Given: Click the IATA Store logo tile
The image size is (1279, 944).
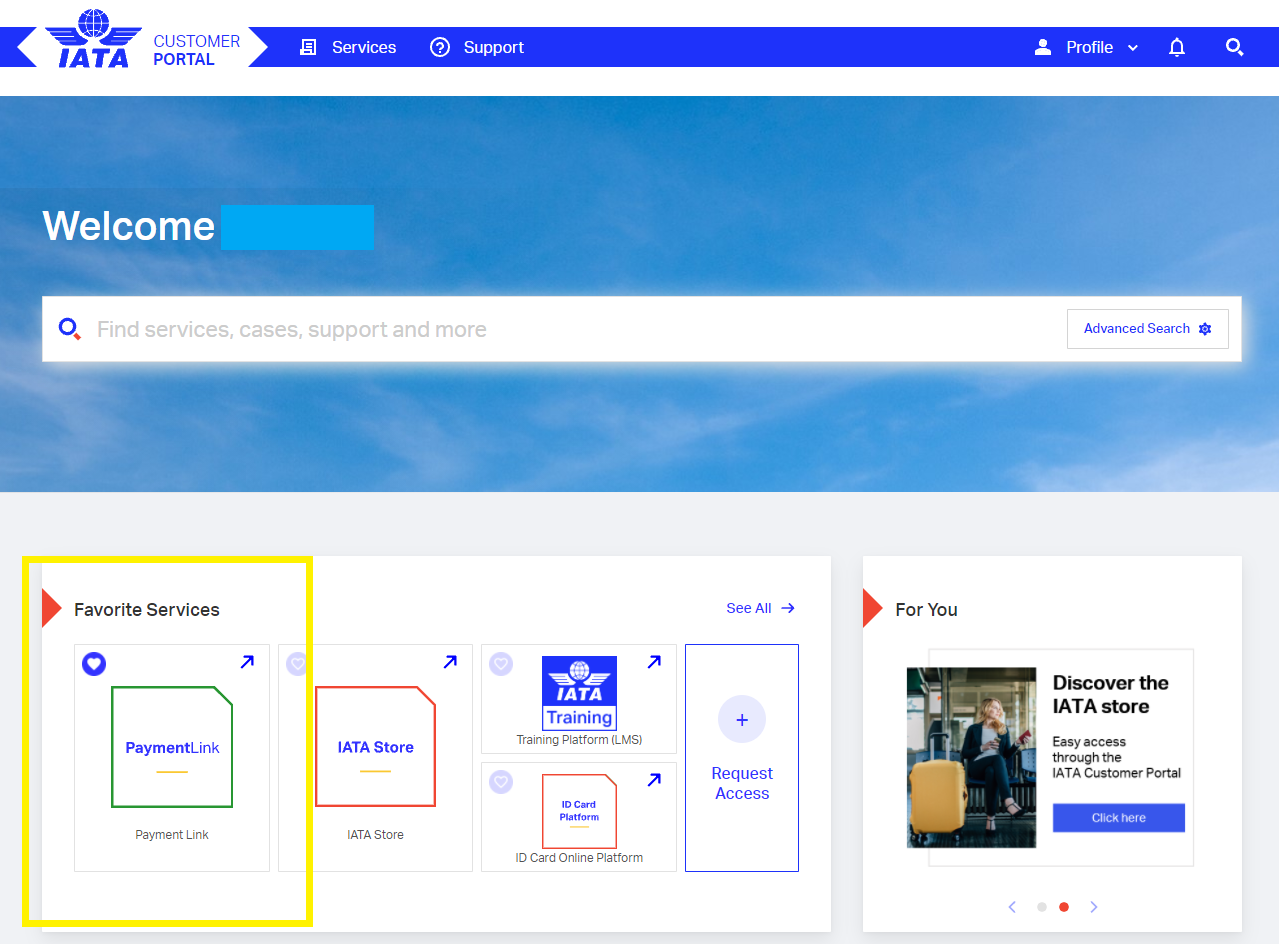Looking at the screenshot, I should [x=375, y=746].
